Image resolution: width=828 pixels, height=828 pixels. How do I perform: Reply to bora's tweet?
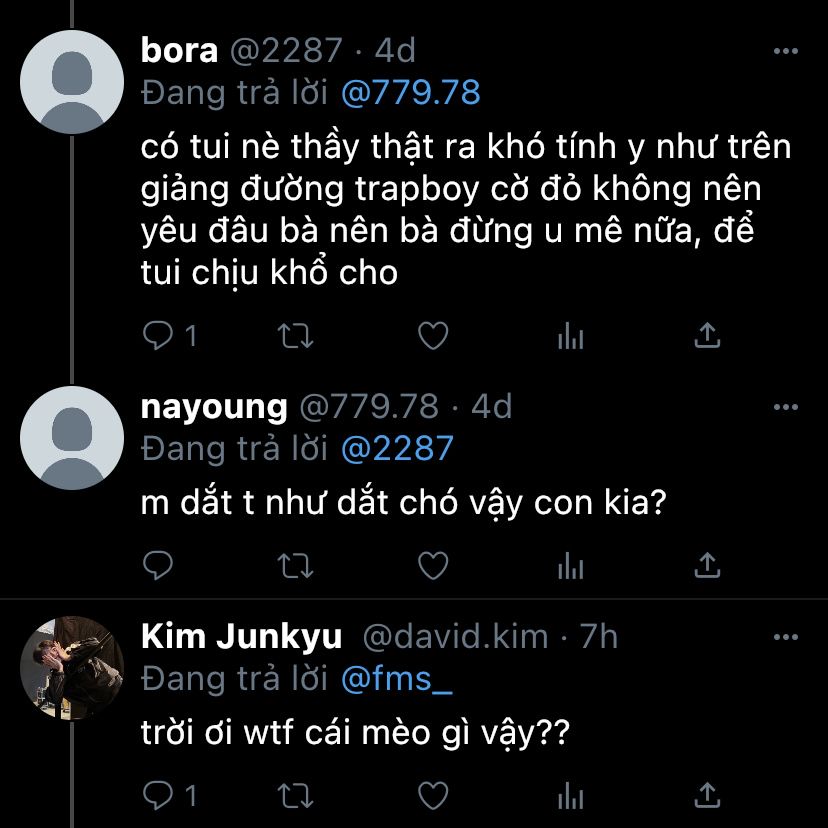click(x=159, y=337)
